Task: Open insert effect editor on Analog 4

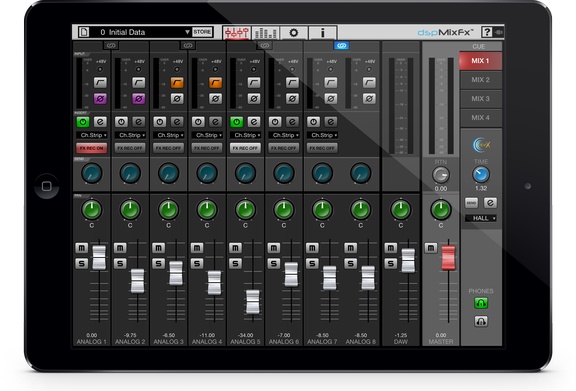Action: (215, 122)
